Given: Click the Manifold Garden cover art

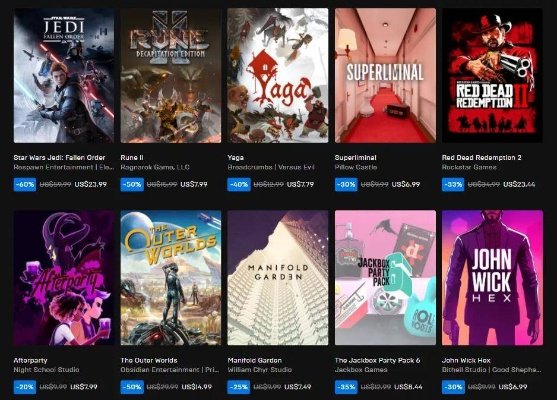Looking at the screenshot, I should tap(278, 278).
